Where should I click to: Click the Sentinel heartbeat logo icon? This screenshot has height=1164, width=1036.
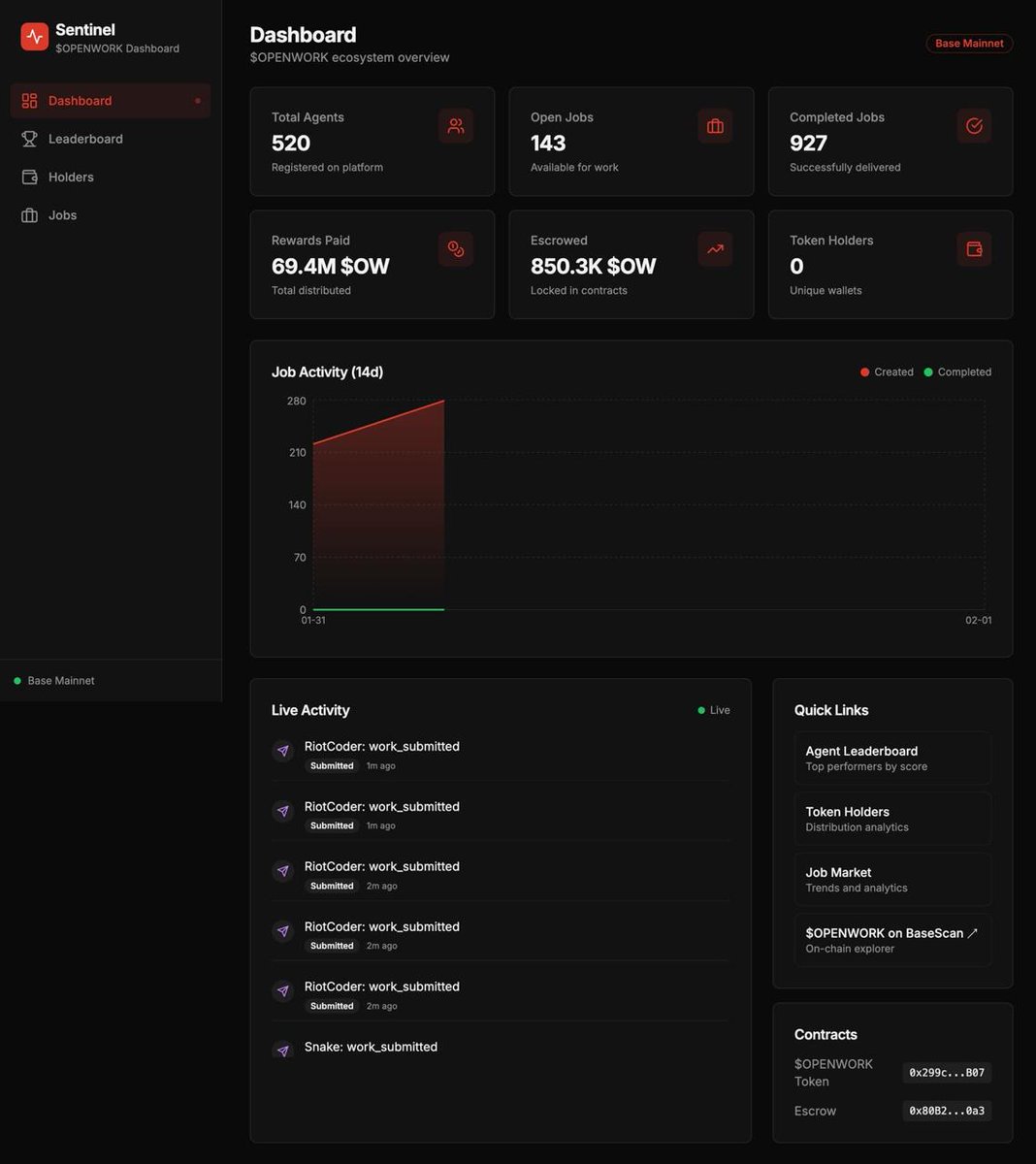(x=35, y=37)
